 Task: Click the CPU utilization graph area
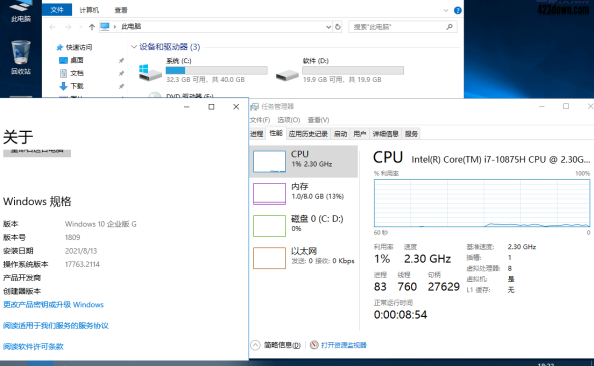point(482,203)
